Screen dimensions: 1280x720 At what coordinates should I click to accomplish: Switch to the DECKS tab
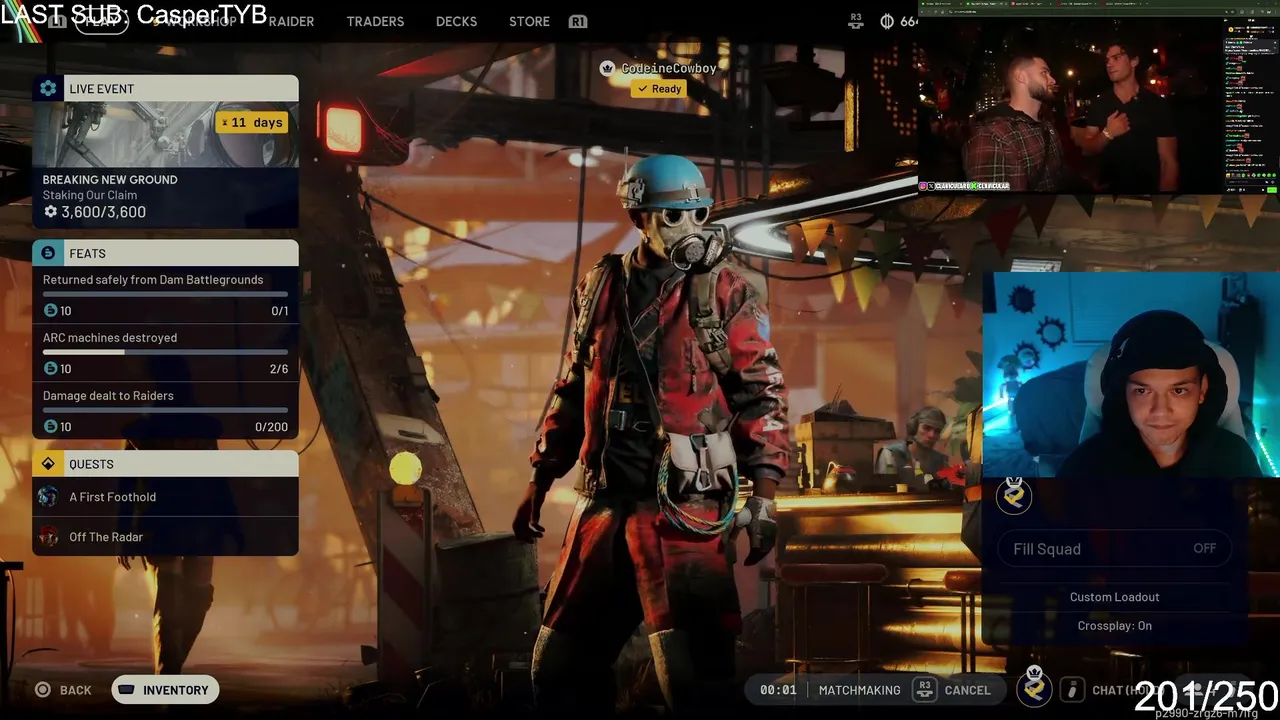point(456,21)
